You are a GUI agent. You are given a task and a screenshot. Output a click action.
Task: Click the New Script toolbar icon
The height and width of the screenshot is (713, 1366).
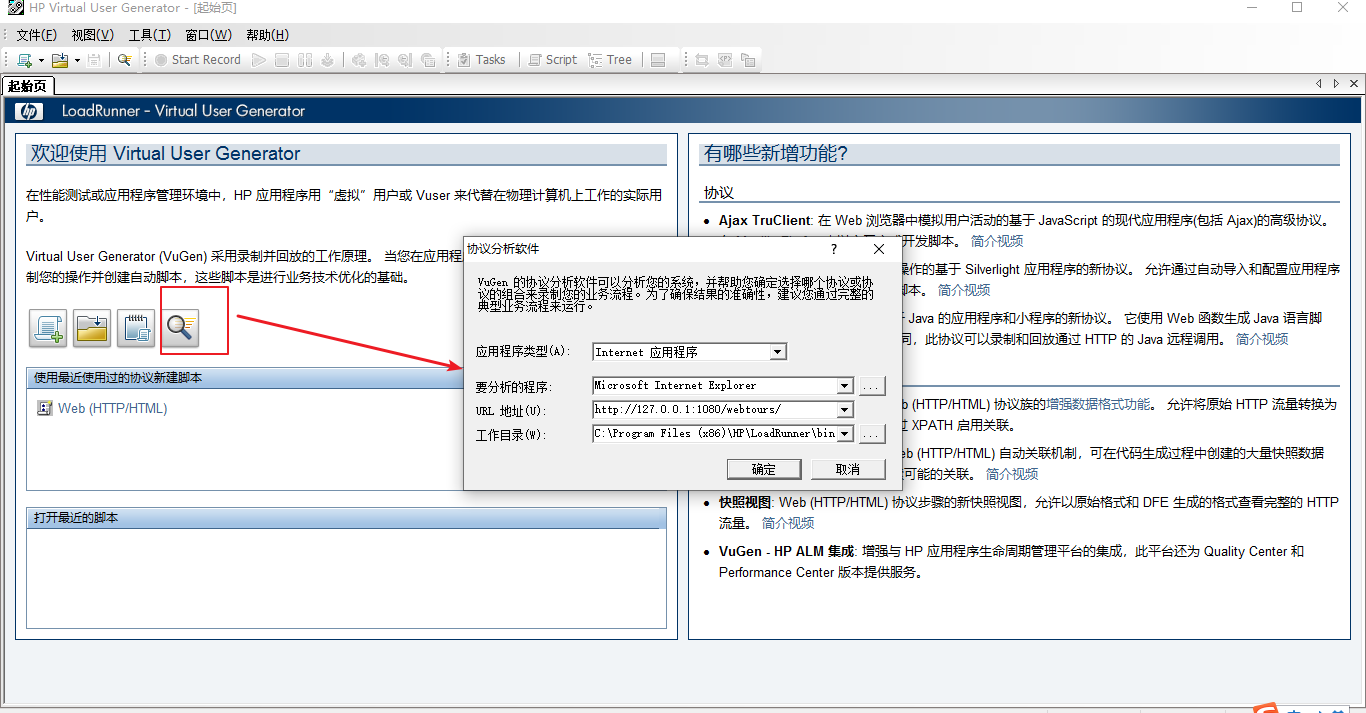(x=24, y=60)
